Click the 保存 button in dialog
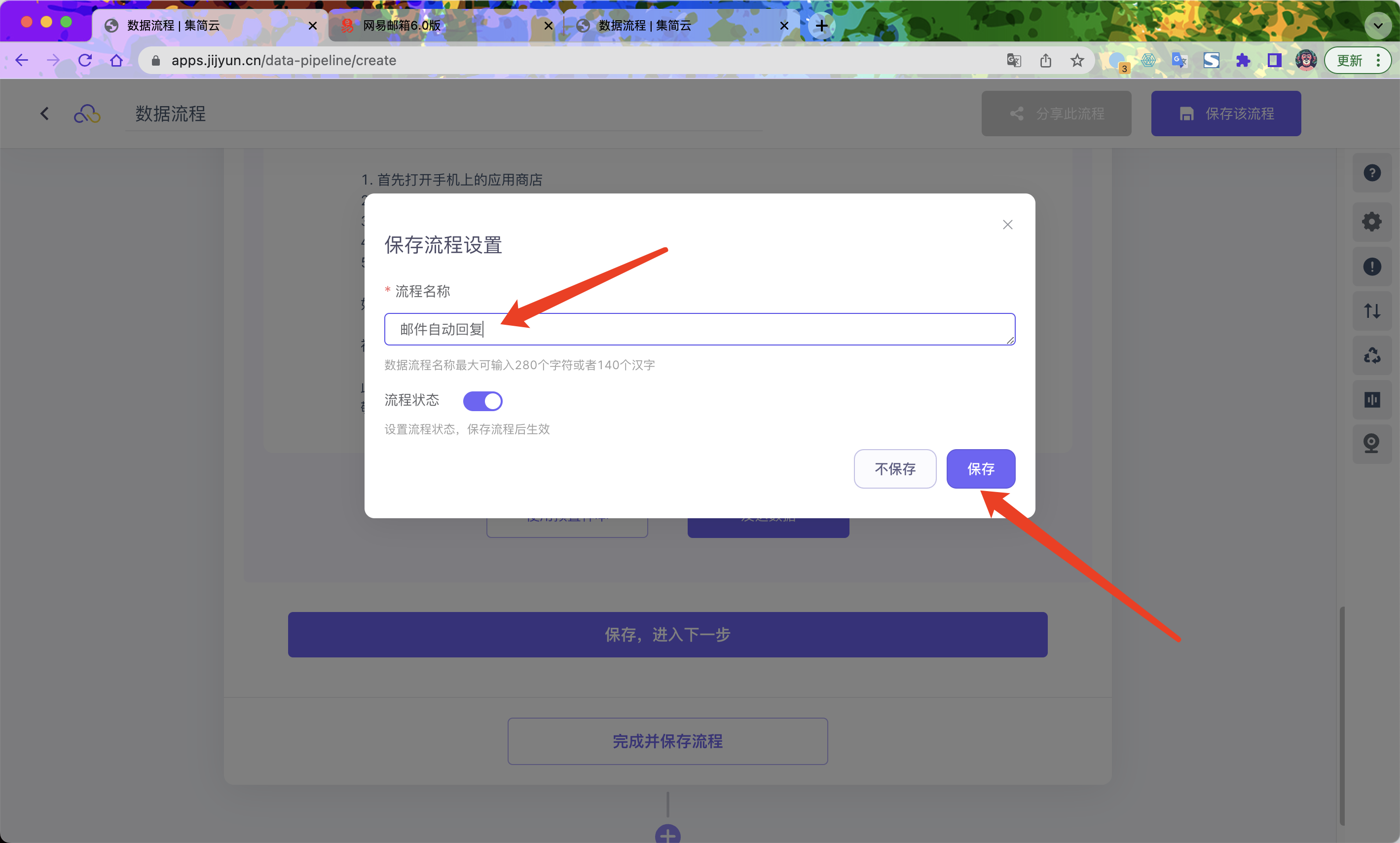The height and width of the screenshot is (843, 1400). pyautogui.click(x=981, y=469)
